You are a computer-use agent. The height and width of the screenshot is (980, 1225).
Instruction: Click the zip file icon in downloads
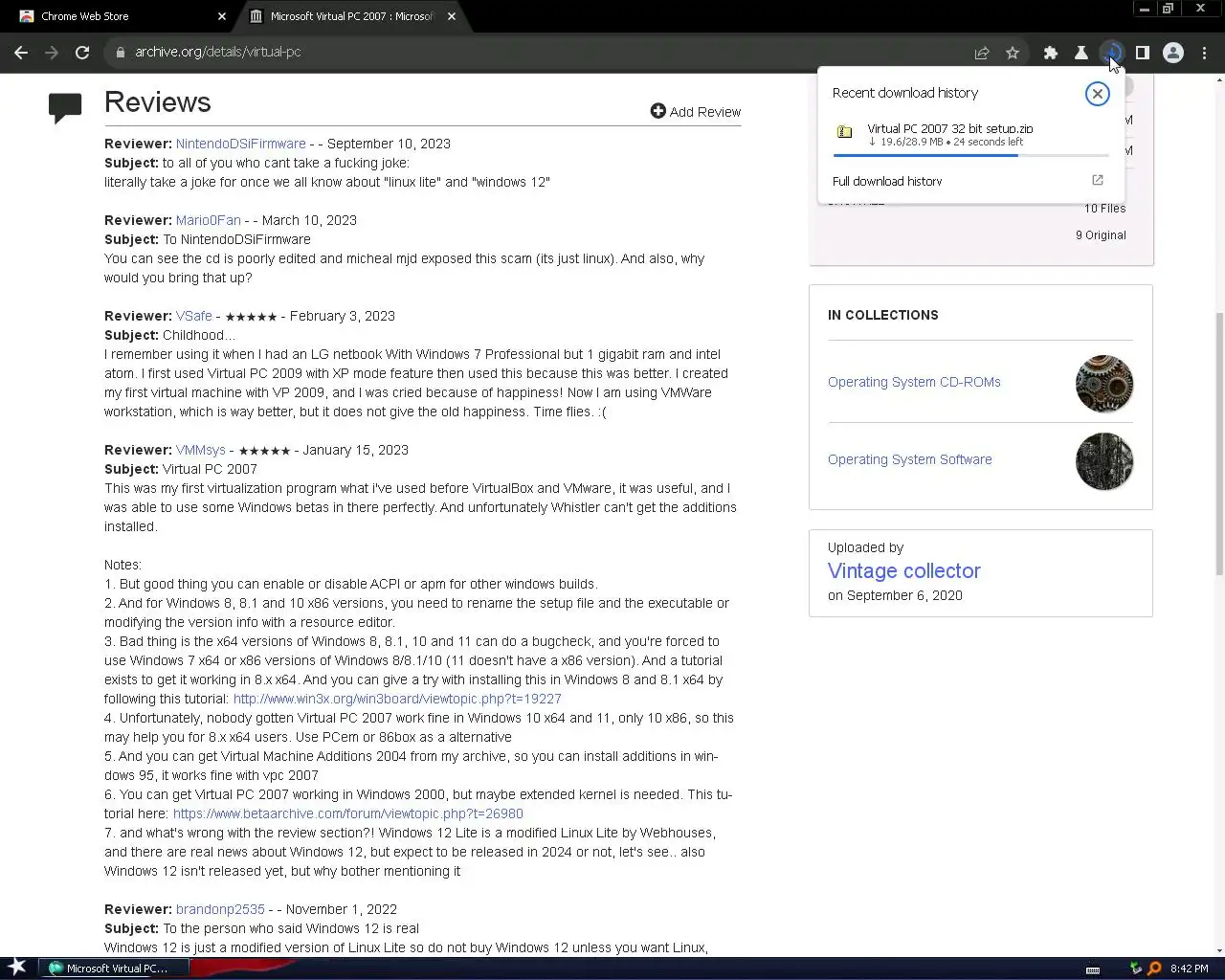[x=844, y=132]
